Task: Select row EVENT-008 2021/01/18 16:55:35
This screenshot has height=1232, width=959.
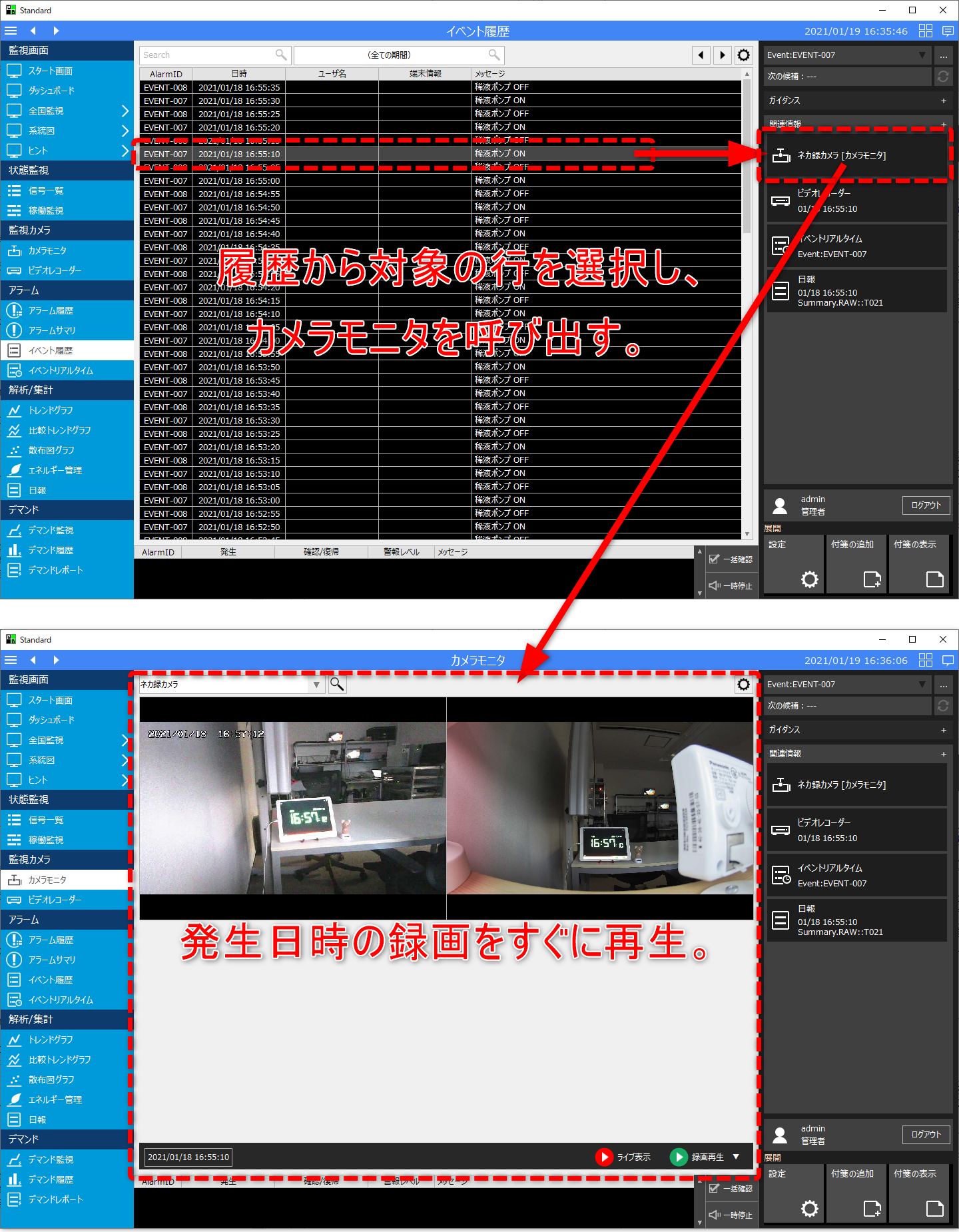Action: point(440,87)
